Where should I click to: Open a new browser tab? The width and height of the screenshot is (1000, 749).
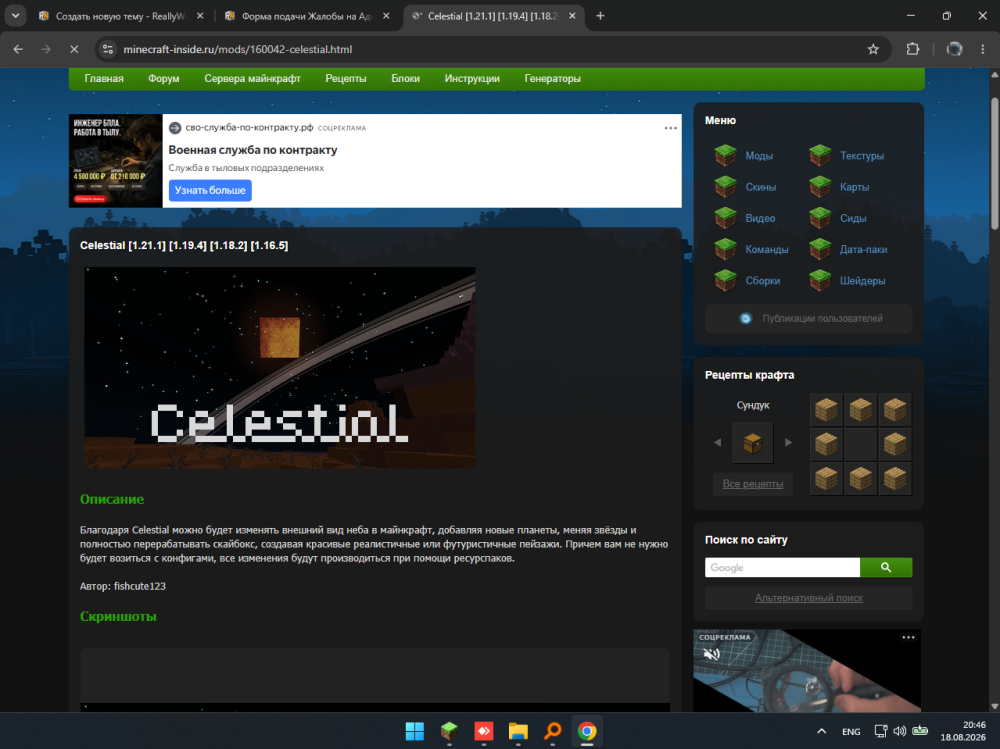pyautogui.click(x=600, y=16)
